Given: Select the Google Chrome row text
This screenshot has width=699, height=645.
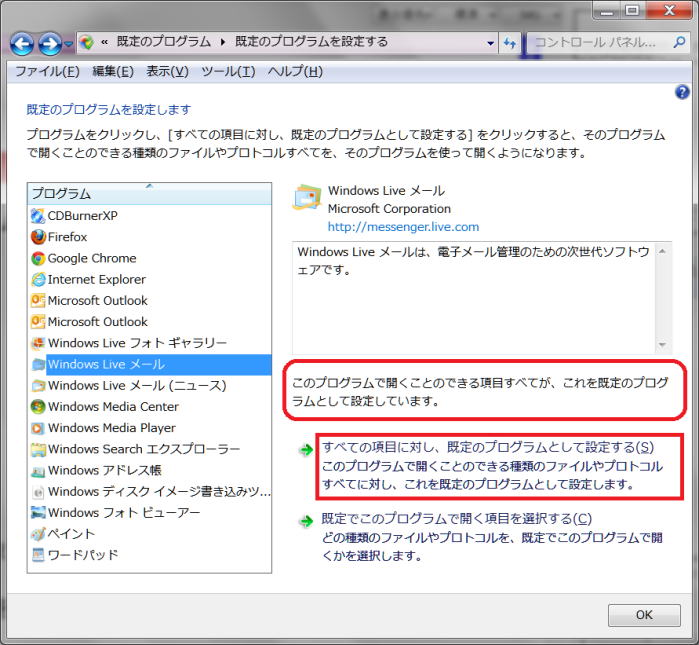Looking at the screenshot, I should click(x=92, y=258).
